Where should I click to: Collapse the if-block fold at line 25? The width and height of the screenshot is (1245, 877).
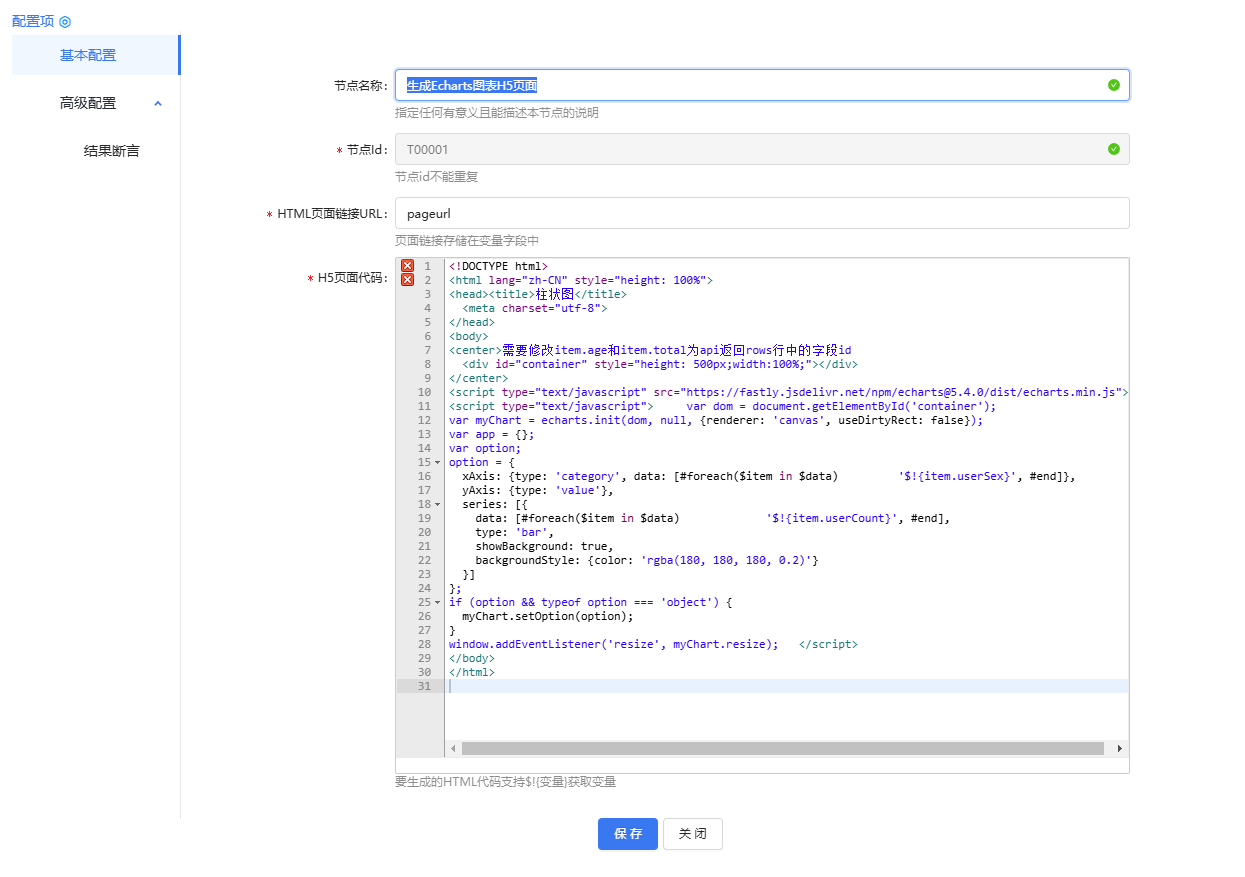click(x=437, y=602)
